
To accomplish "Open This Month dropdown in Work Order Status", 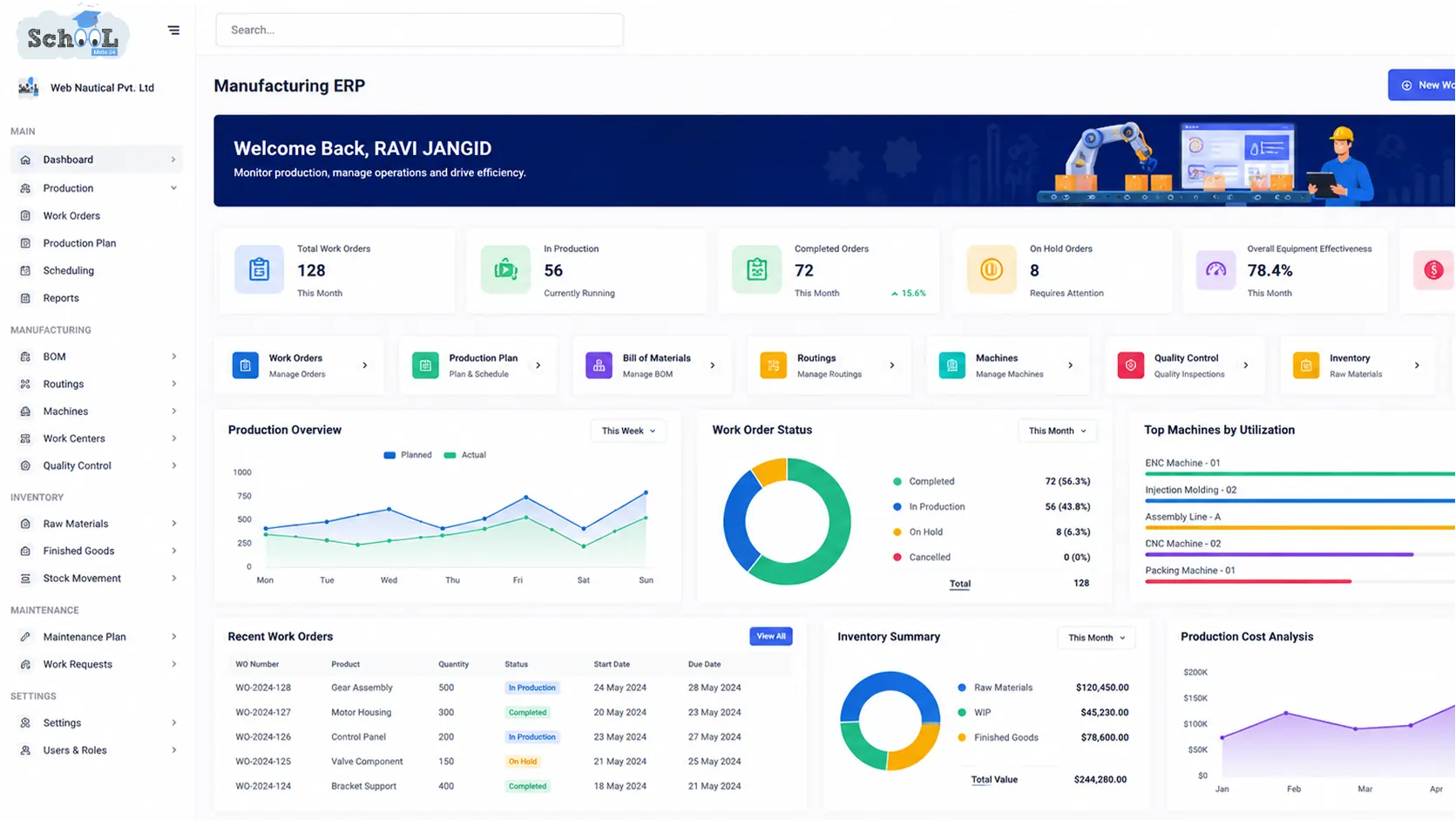I will tap(1057, 430).
